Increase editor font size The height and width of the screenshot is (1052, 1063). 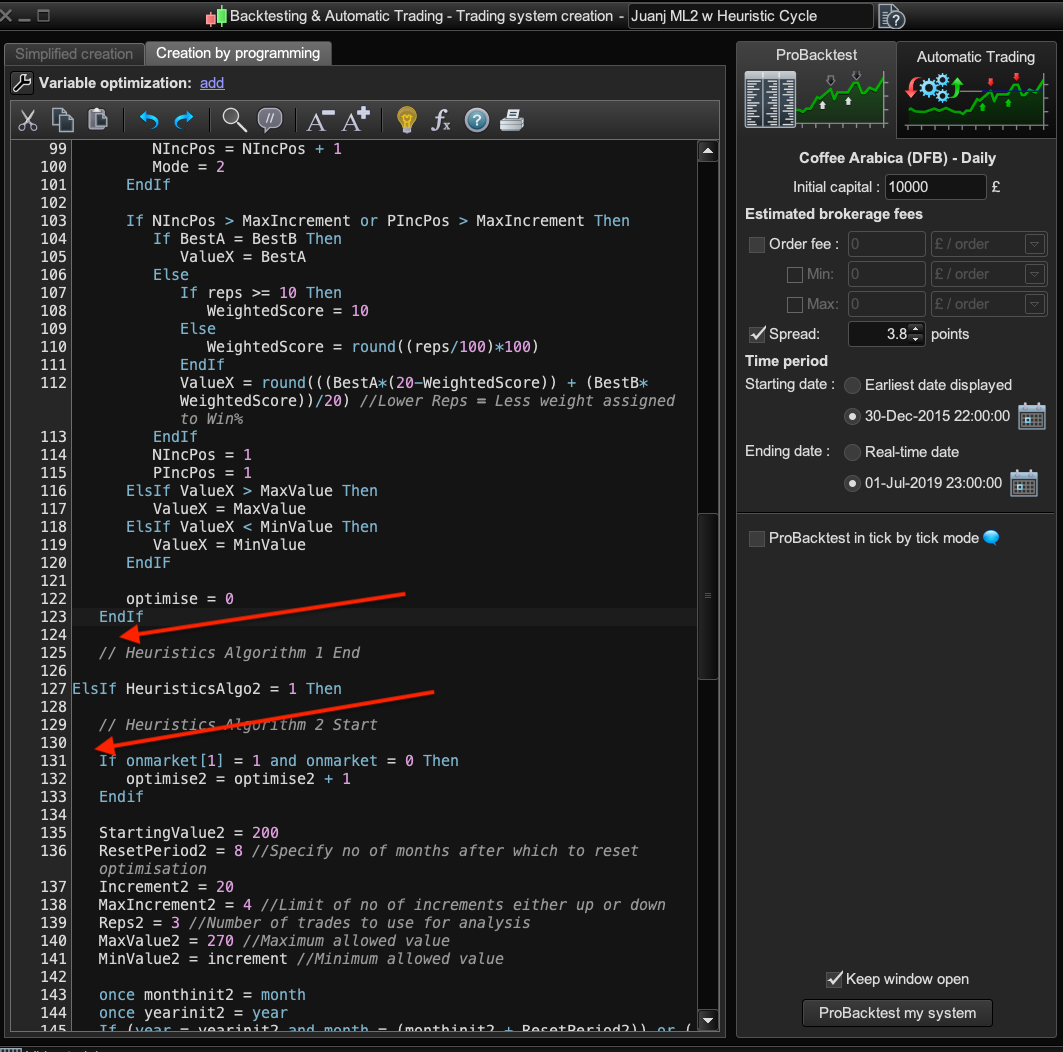click(356, 121)
